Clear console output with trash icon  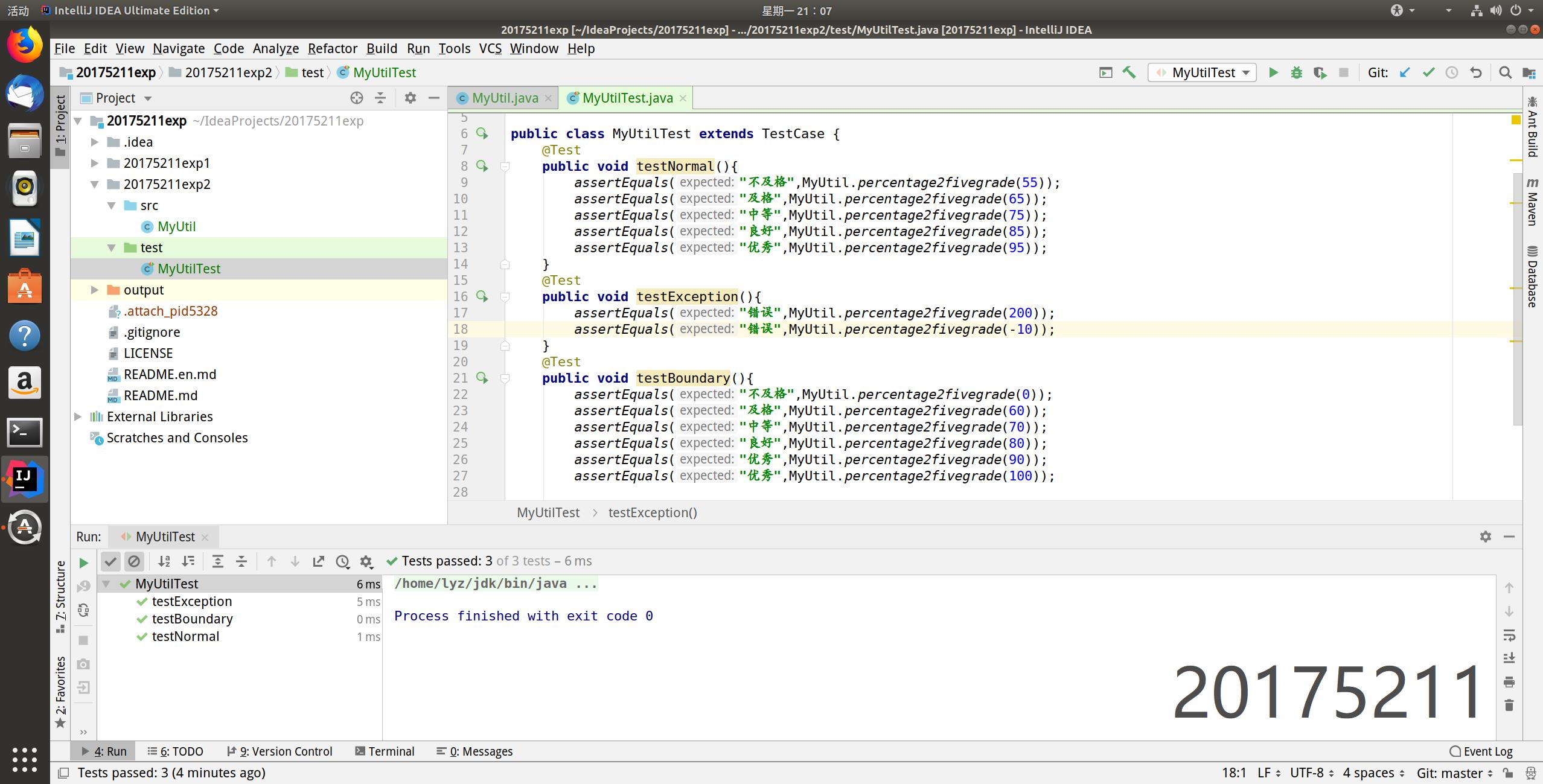[1509, 705]
